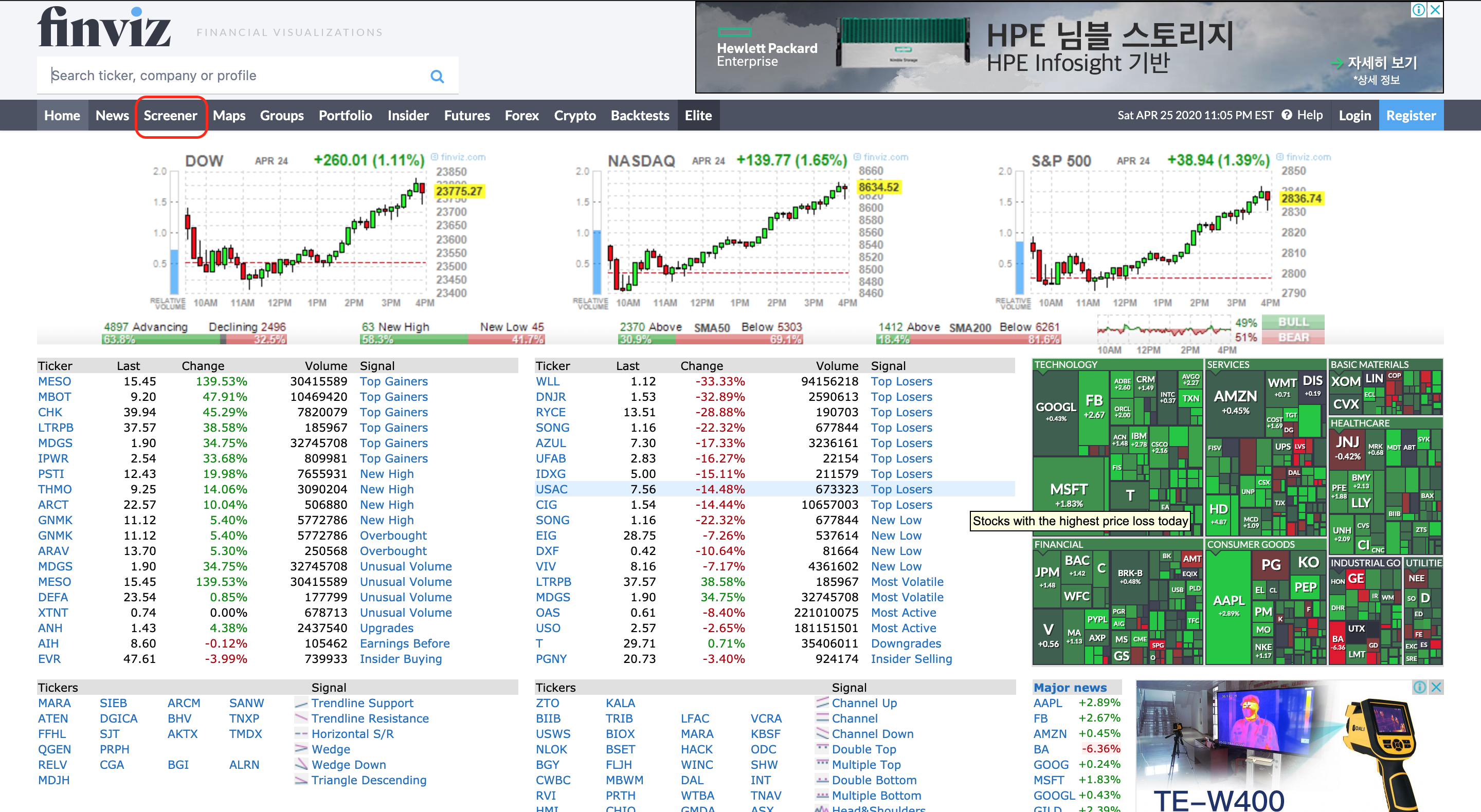This screenshot has height=812, width=1481.
Task: Click the finviz logo
Action: [x=104, y=27]
